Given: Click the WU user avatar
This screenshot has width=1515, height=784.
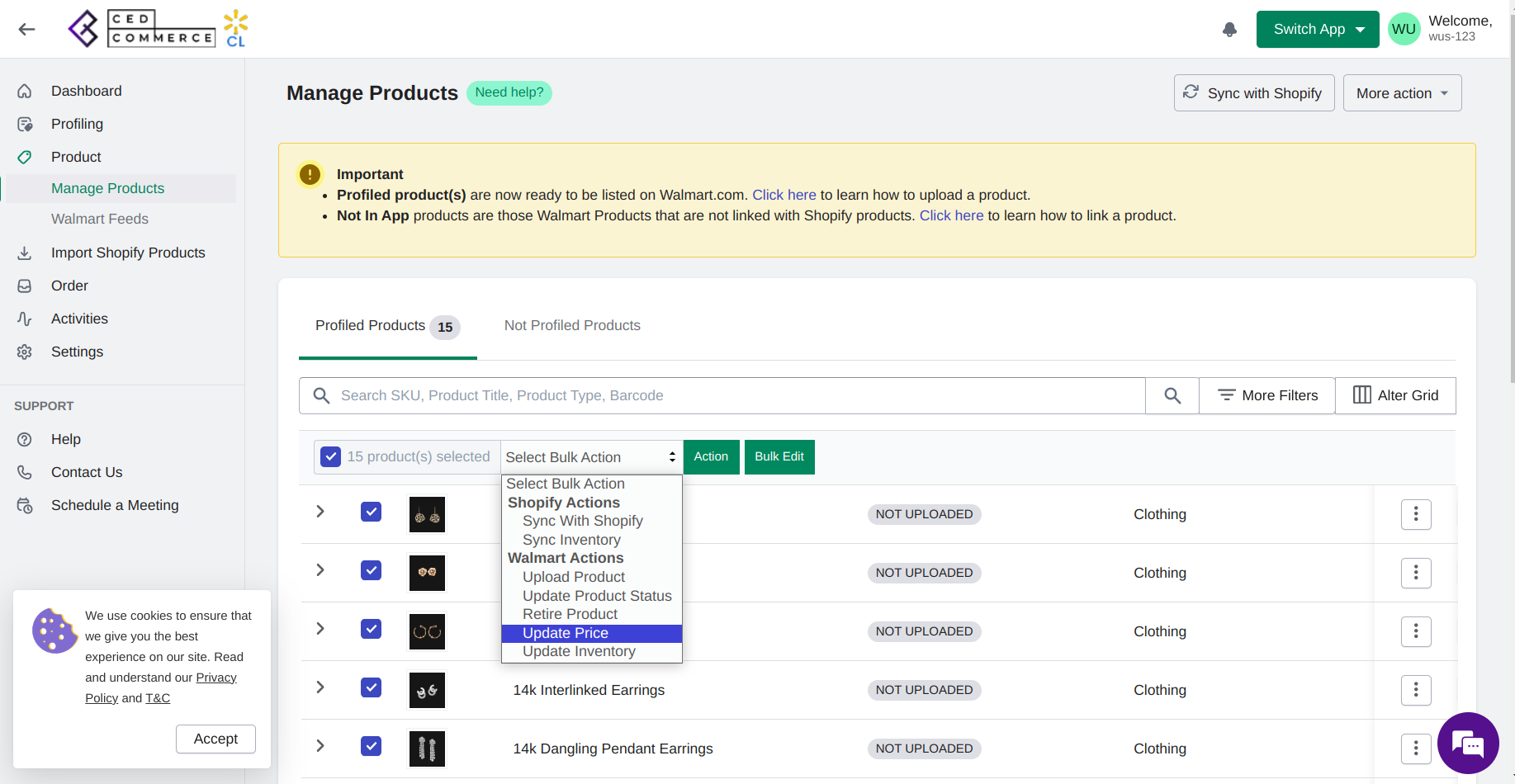Looking at the screenshot, I should coord(1404,30).
